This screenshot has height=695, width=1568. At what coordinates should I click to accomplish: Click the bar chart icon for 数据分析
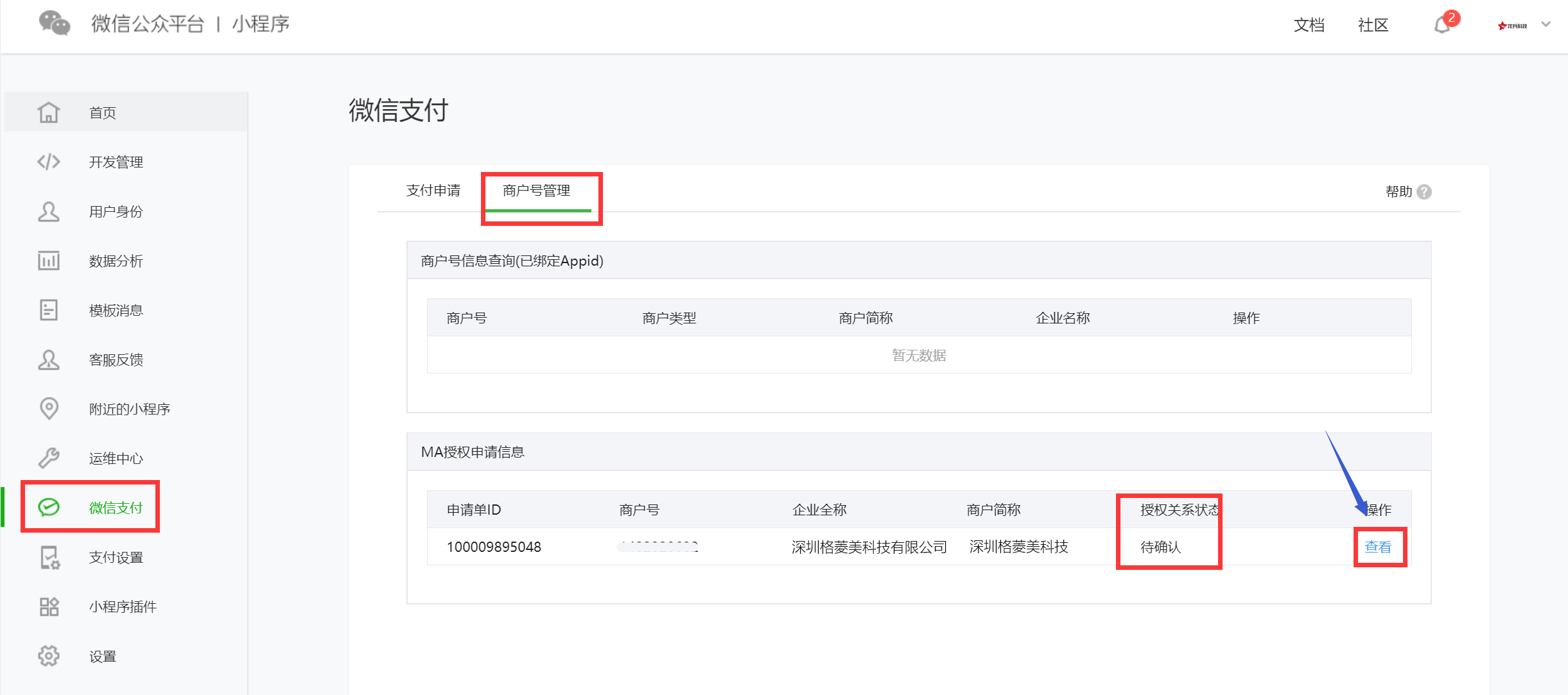click(x=49, y=261)
